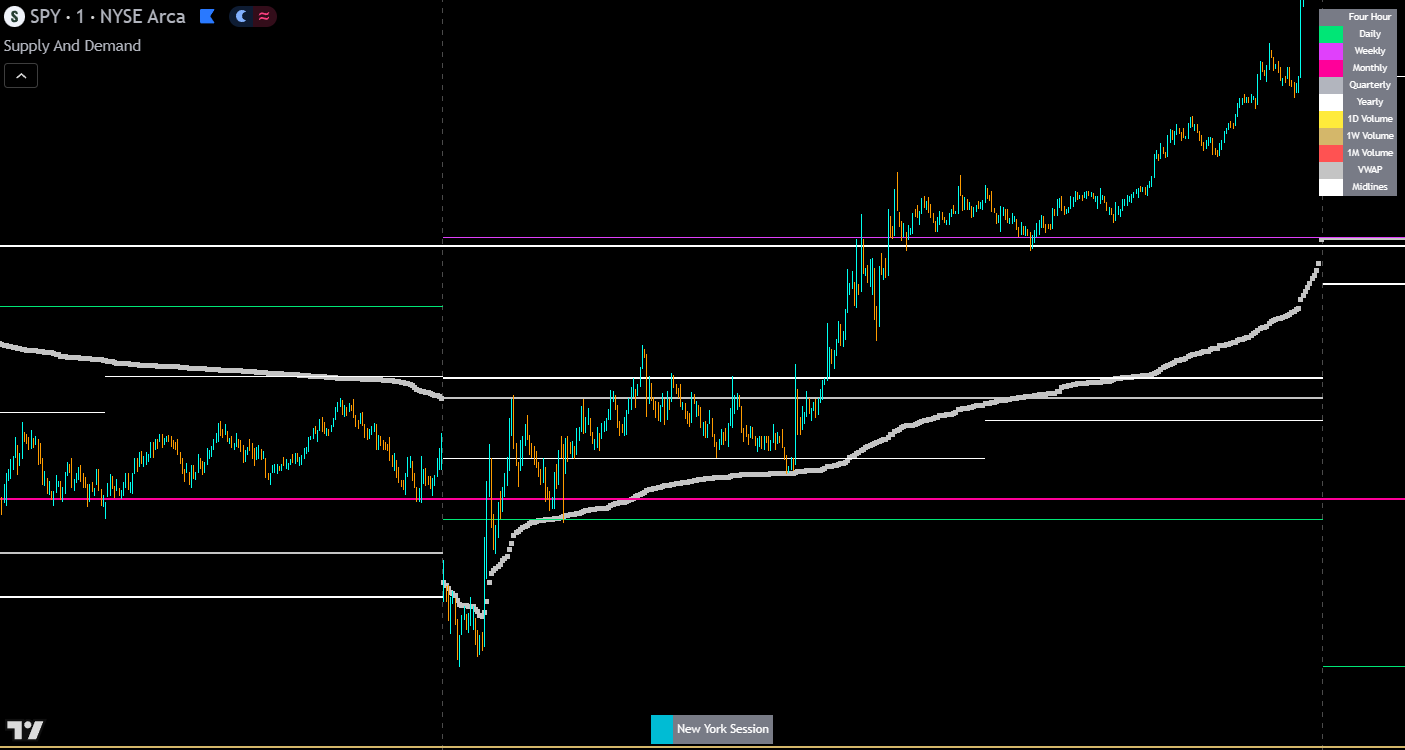Click the moon post-market session icon
The image size is (1405, 750).
[x=241, y=16]
